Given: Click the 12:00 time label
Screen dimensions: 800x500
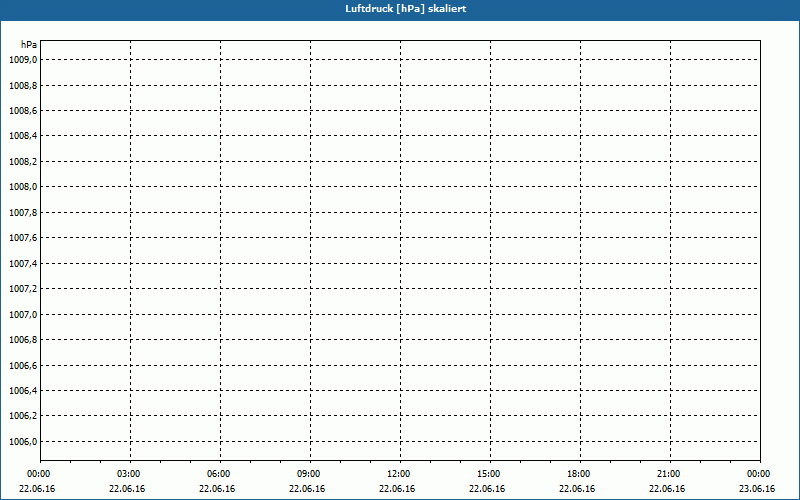Looking at the screenshot, I should [x=398, y=474].
